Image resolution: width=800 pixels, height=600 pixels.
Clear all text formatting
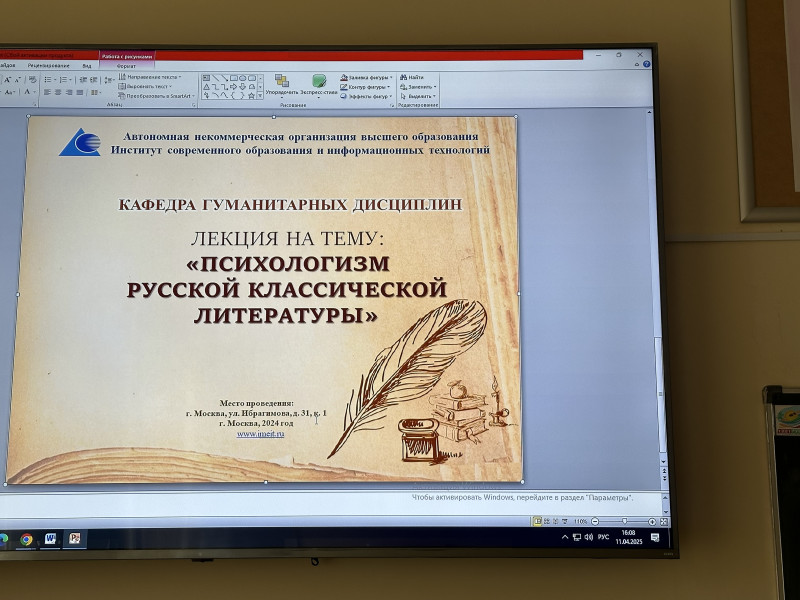[33, 80]
